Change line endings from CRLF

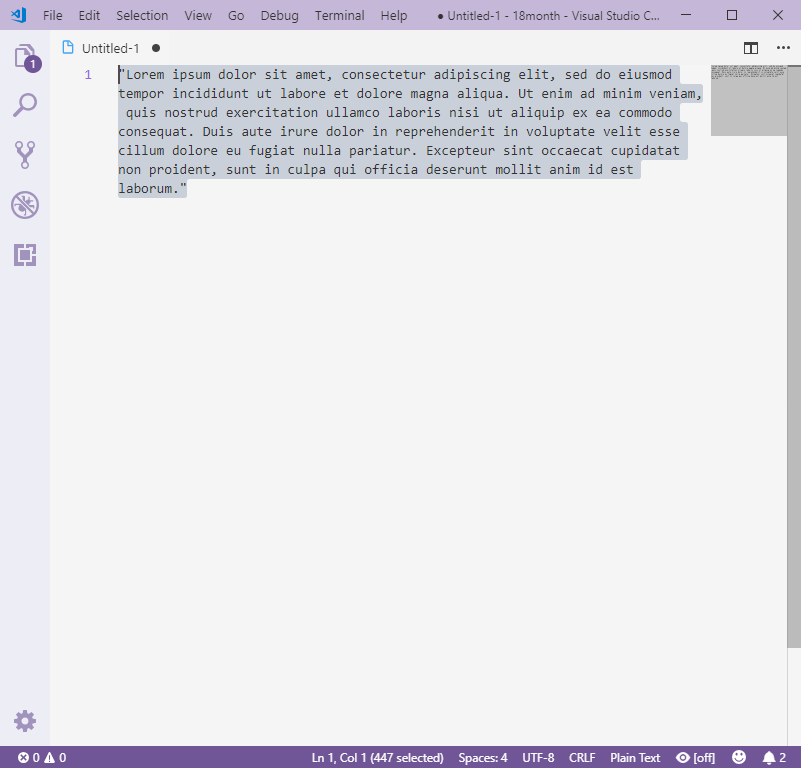(x=582, y=757)
